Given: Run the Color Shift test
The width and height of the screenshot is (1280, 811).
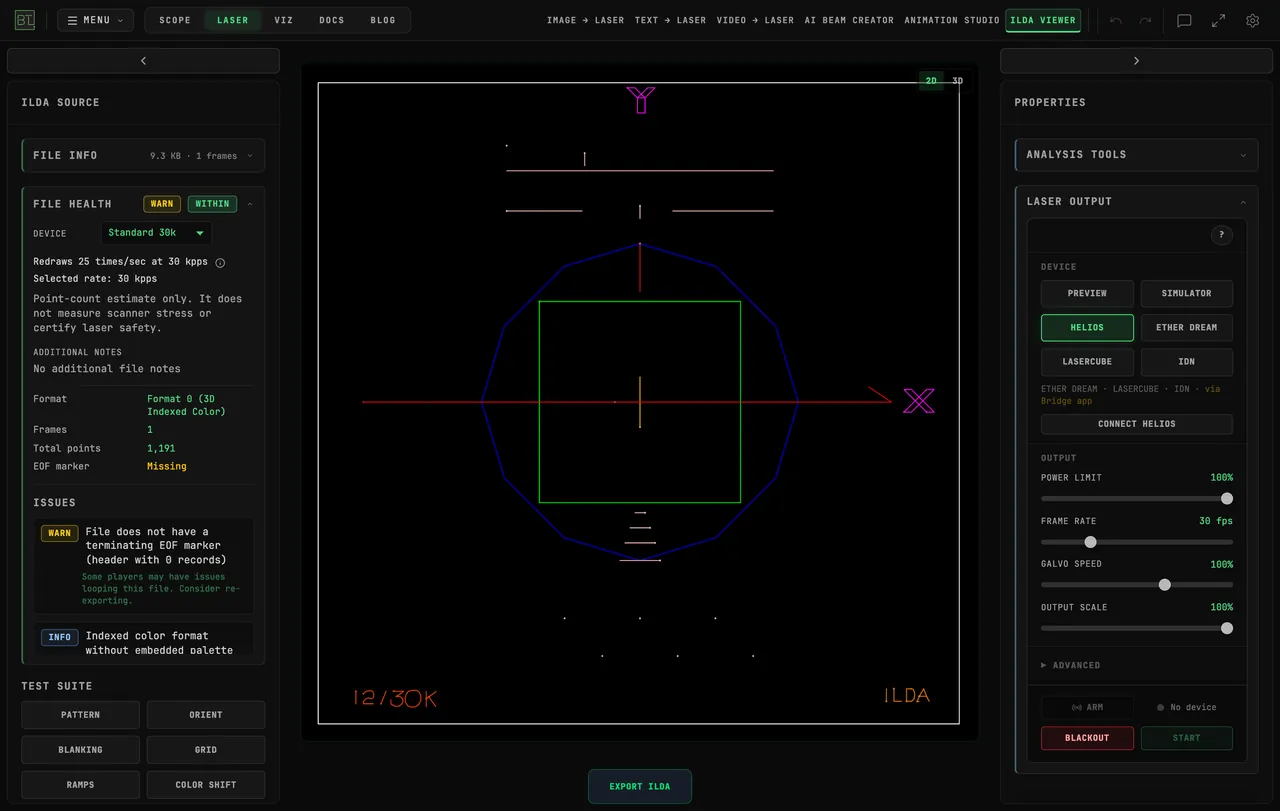Looking at the screenshot, I should pyautogui.click(x=206, y=785).
